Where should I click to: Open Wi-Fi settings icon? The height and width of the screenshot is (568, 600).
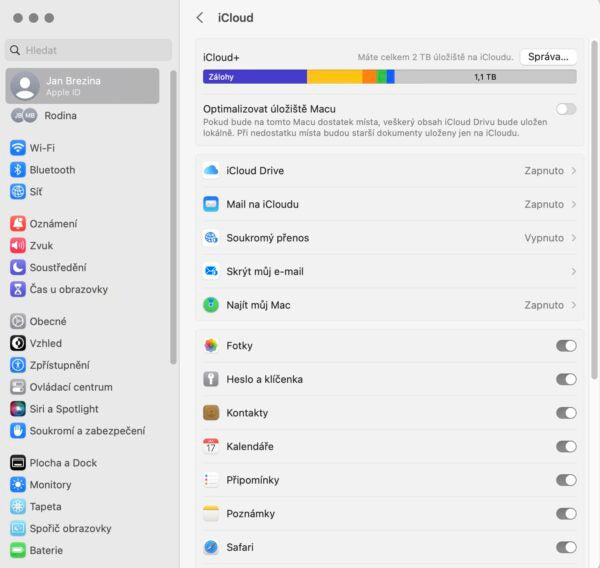click(x=18, y=148)
